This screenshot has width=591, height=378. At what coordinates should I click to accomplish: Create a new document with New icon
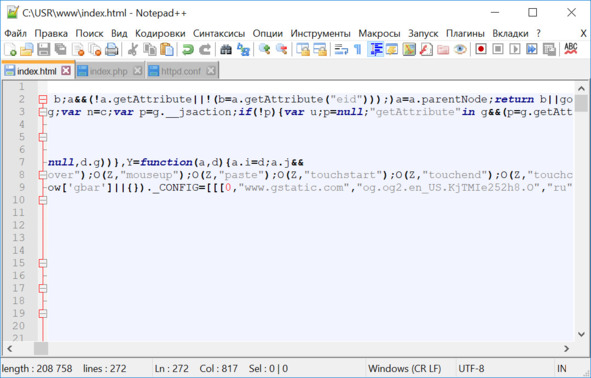pyautogui.click(x=10, y=49)
